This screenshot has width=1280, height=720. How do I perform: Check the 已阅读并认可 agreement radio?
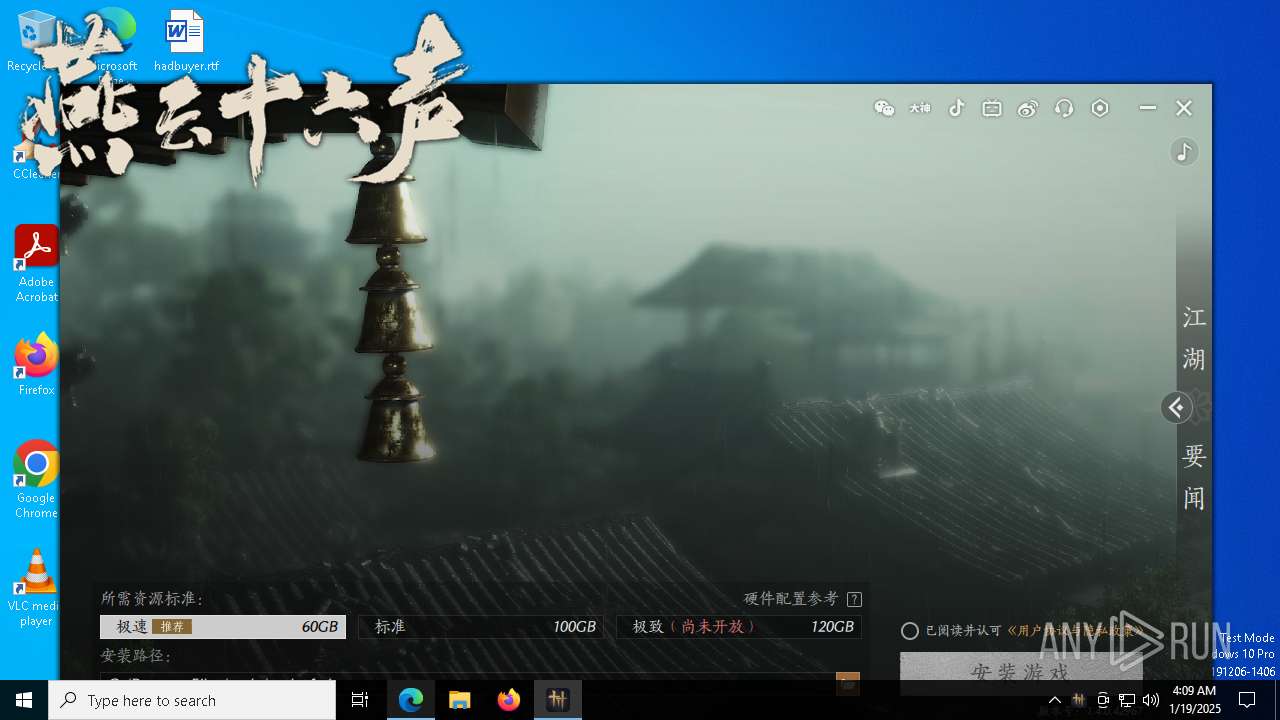(910, 631)
